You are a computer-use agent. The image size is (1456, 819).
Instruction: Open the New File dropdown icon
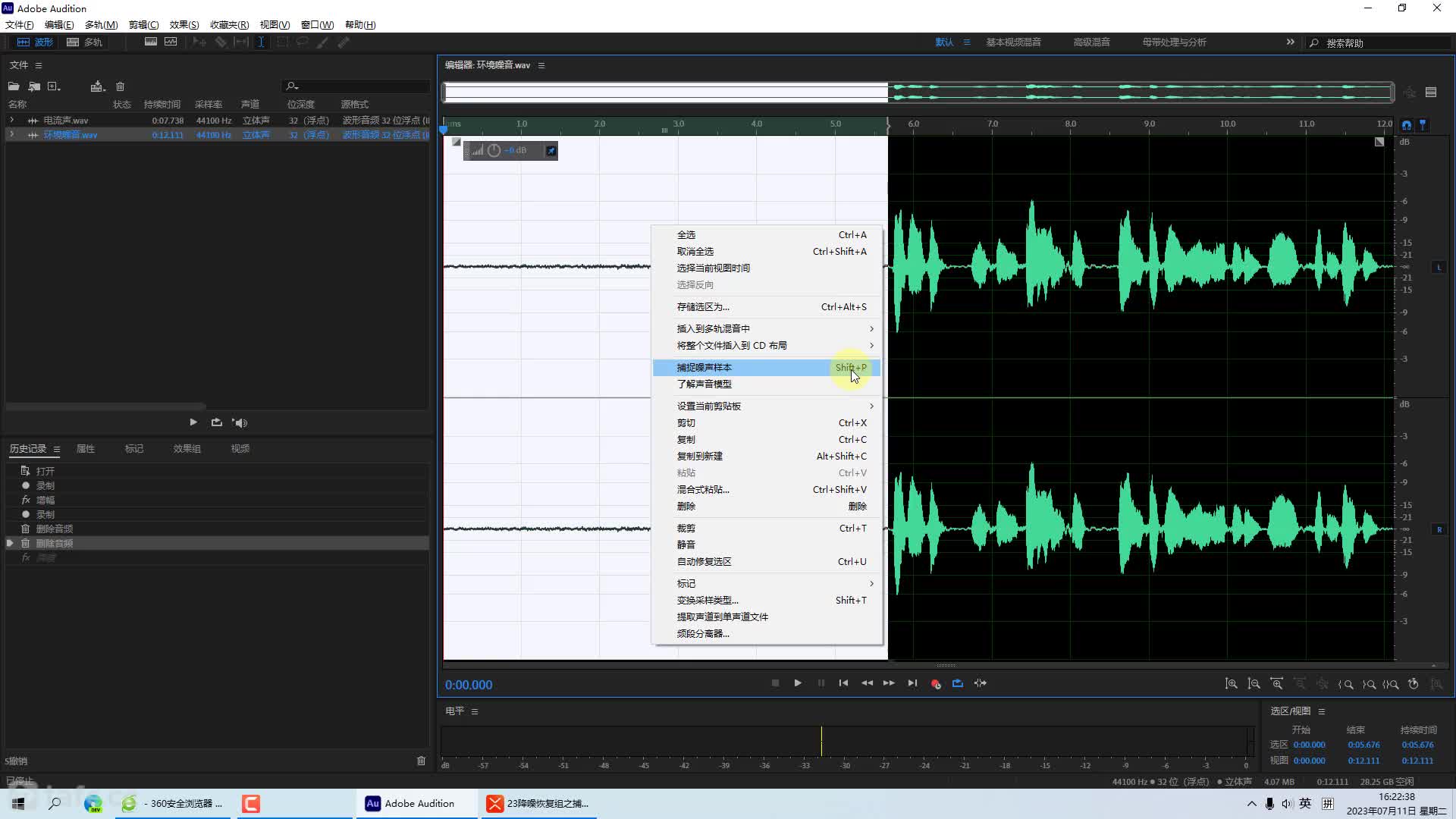pyautogui.click(x=54, y=86)
